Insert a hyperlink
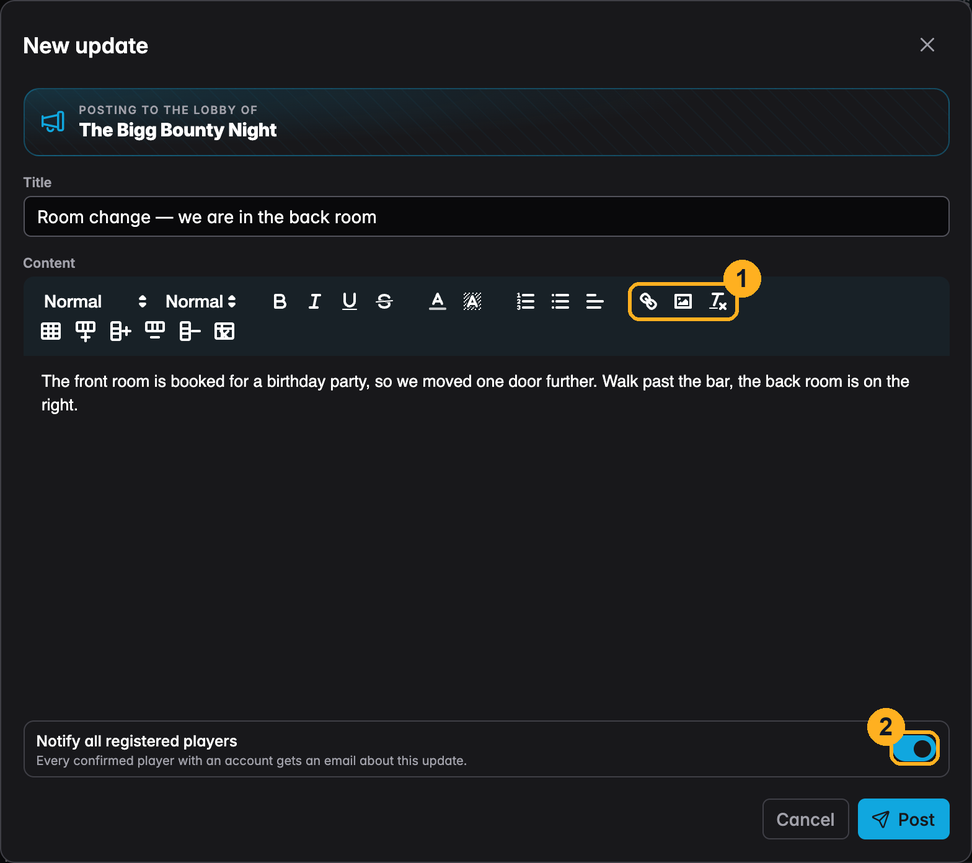 pos(648,301)
